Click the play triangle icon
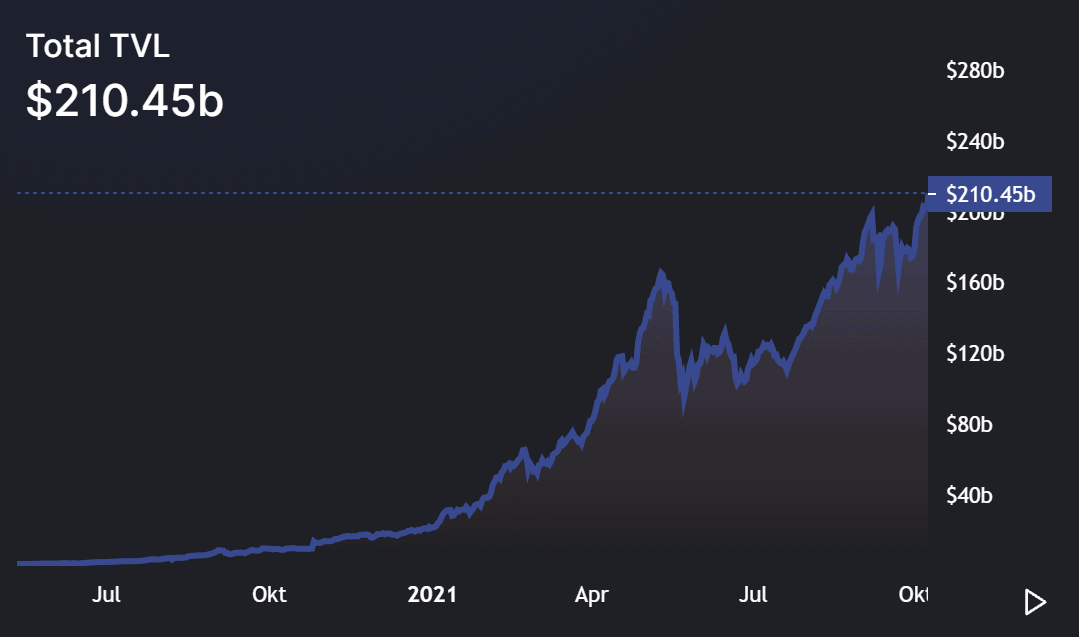Screen dimensions: 1079x637 tap(1035, 602)
